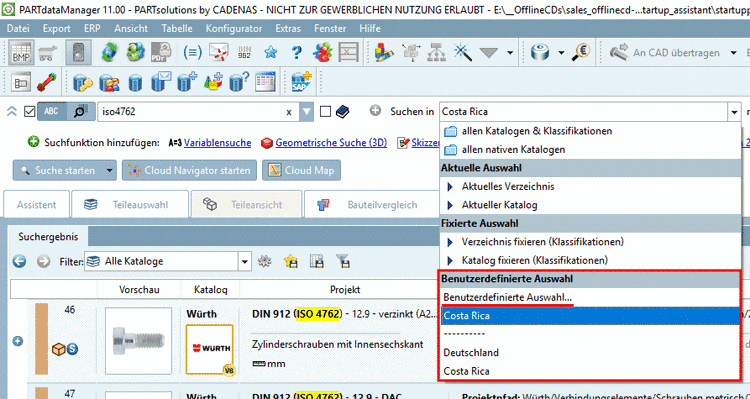The height and width of the screenshot is (399, 750).
Task: Switch to the Bauteilvergleich tab
Action: [x=371, y=204]
